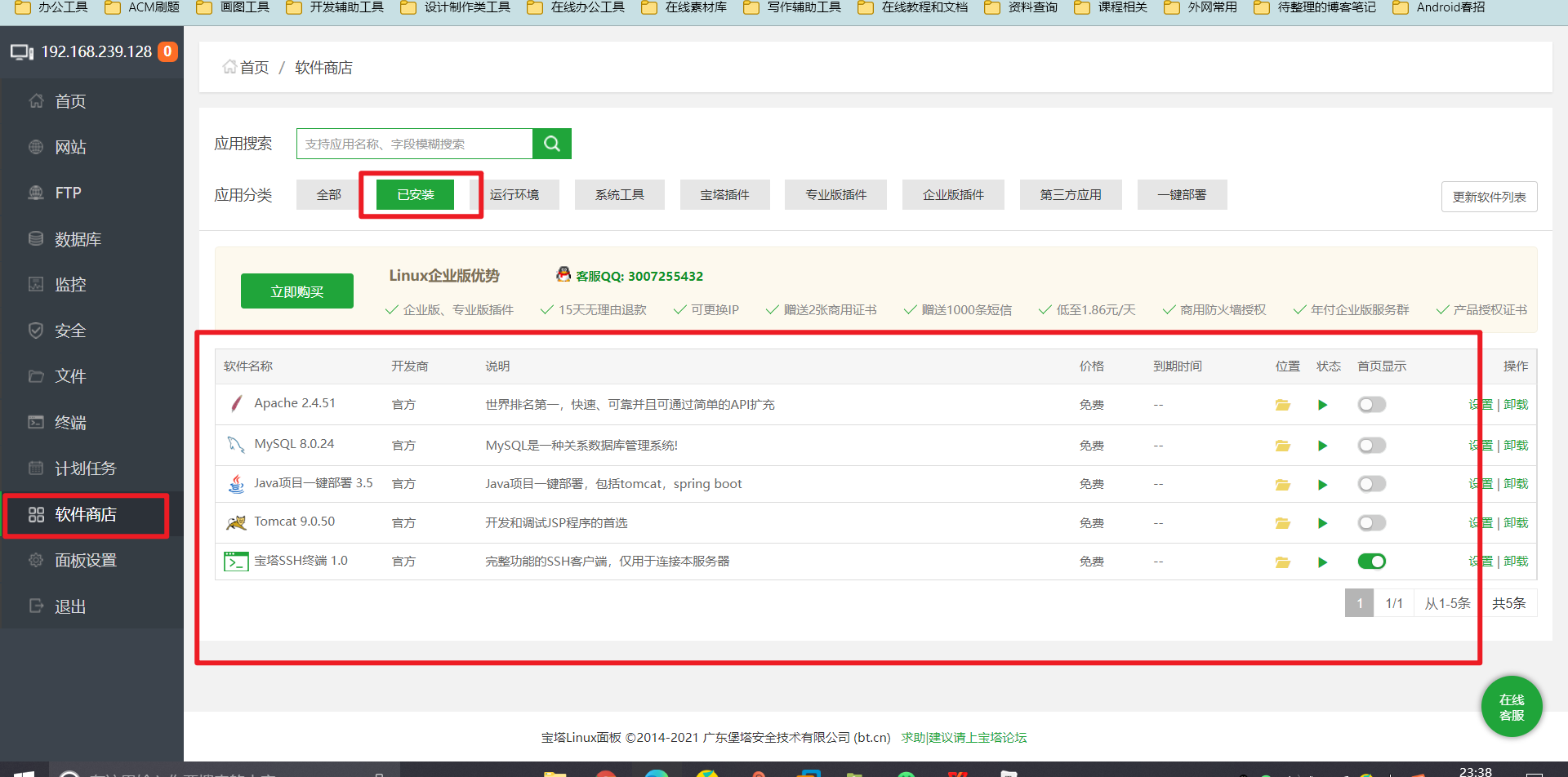Image resolution: width=1568 pixels, height=777 pixels.
Task: Focus the 应用搜索 input field
Action: click(414, 144)
